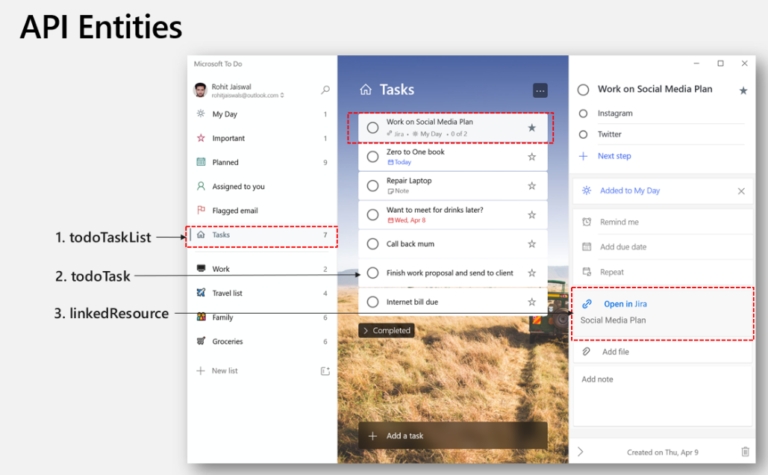Expand the Completed tasks section
Screen dimensions: 768x475
pyautogui.click(x=387, y=331)
